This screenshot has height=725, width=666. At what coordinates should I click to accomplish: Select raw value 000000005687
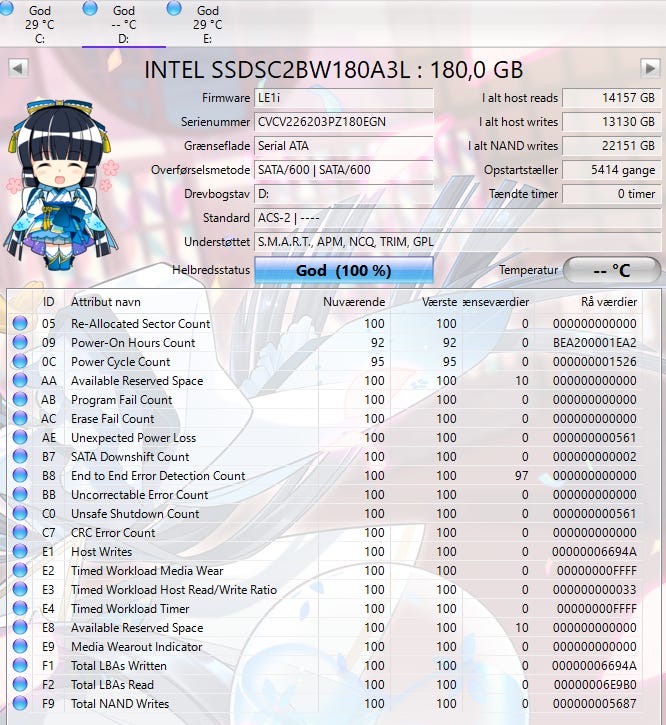click(x=595, y=703)
